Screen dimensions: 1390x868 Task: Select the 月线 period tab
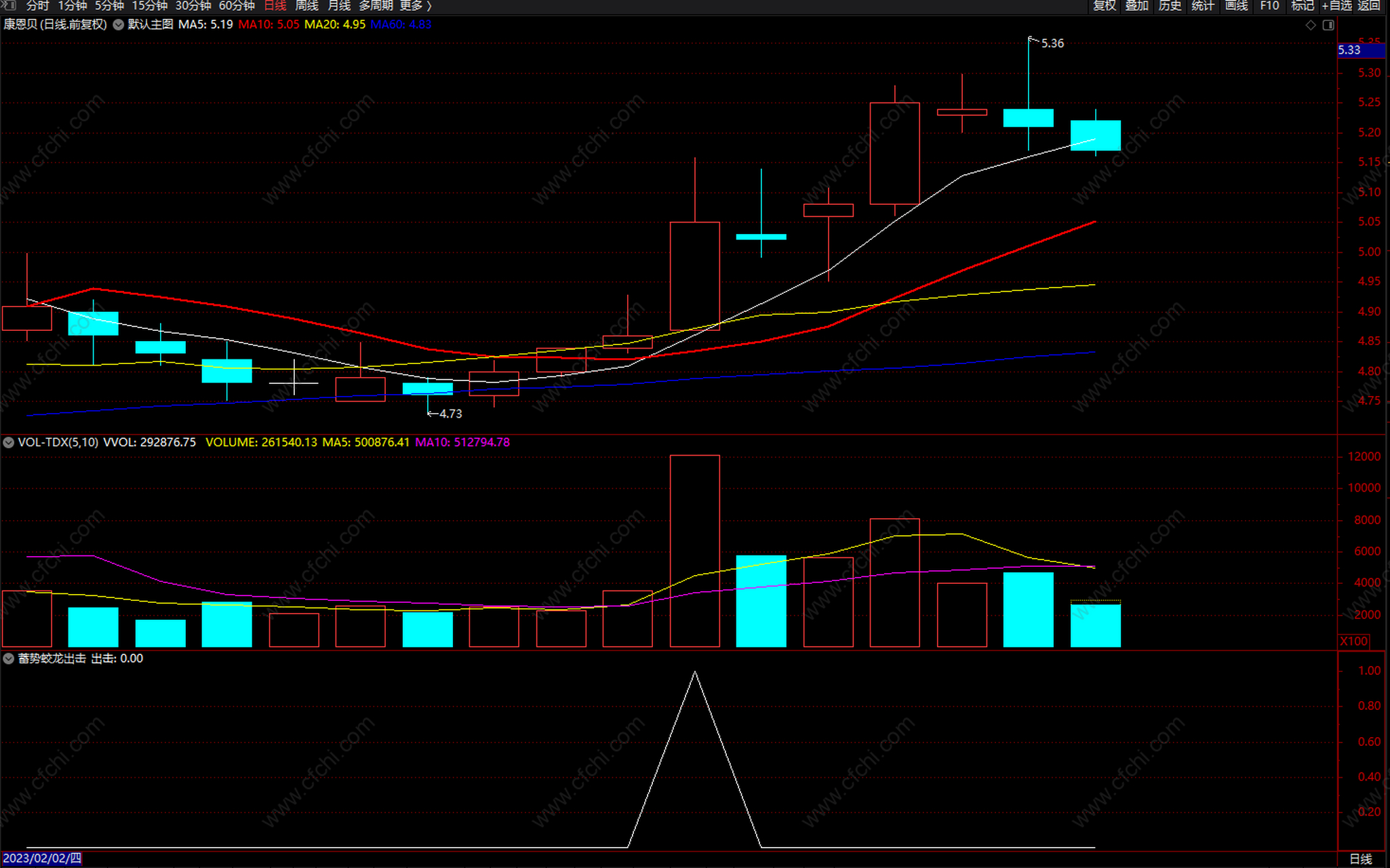coord(339,5)
